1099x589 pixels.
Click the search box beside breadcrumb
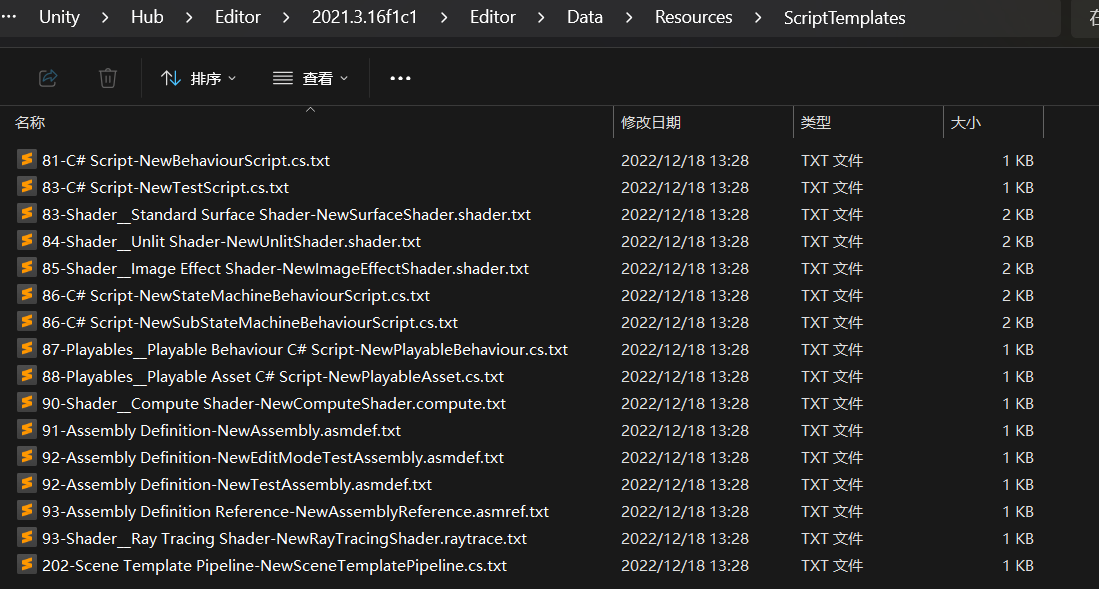pyautogui.click(x=1085, y=18)
